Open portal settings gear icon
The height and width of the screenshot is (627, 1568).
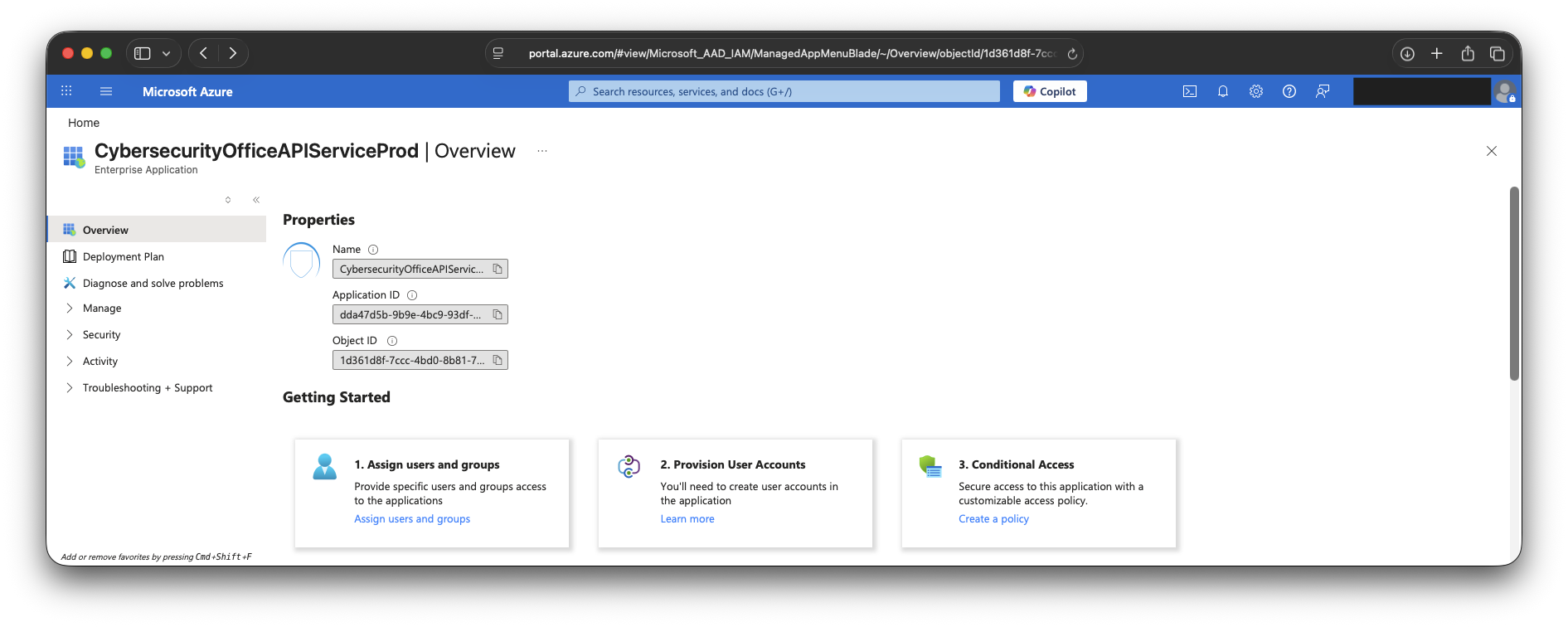(x=1255, y=91)
